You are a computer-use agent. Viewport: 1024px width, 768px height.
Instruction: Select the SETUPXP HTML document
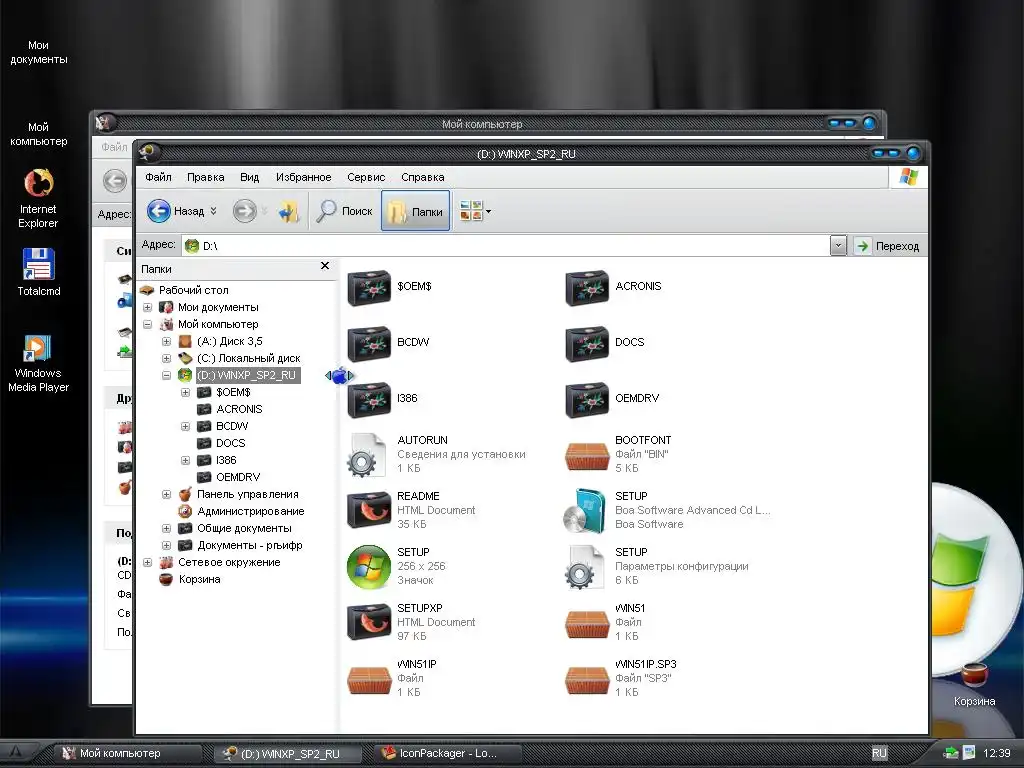411,622
